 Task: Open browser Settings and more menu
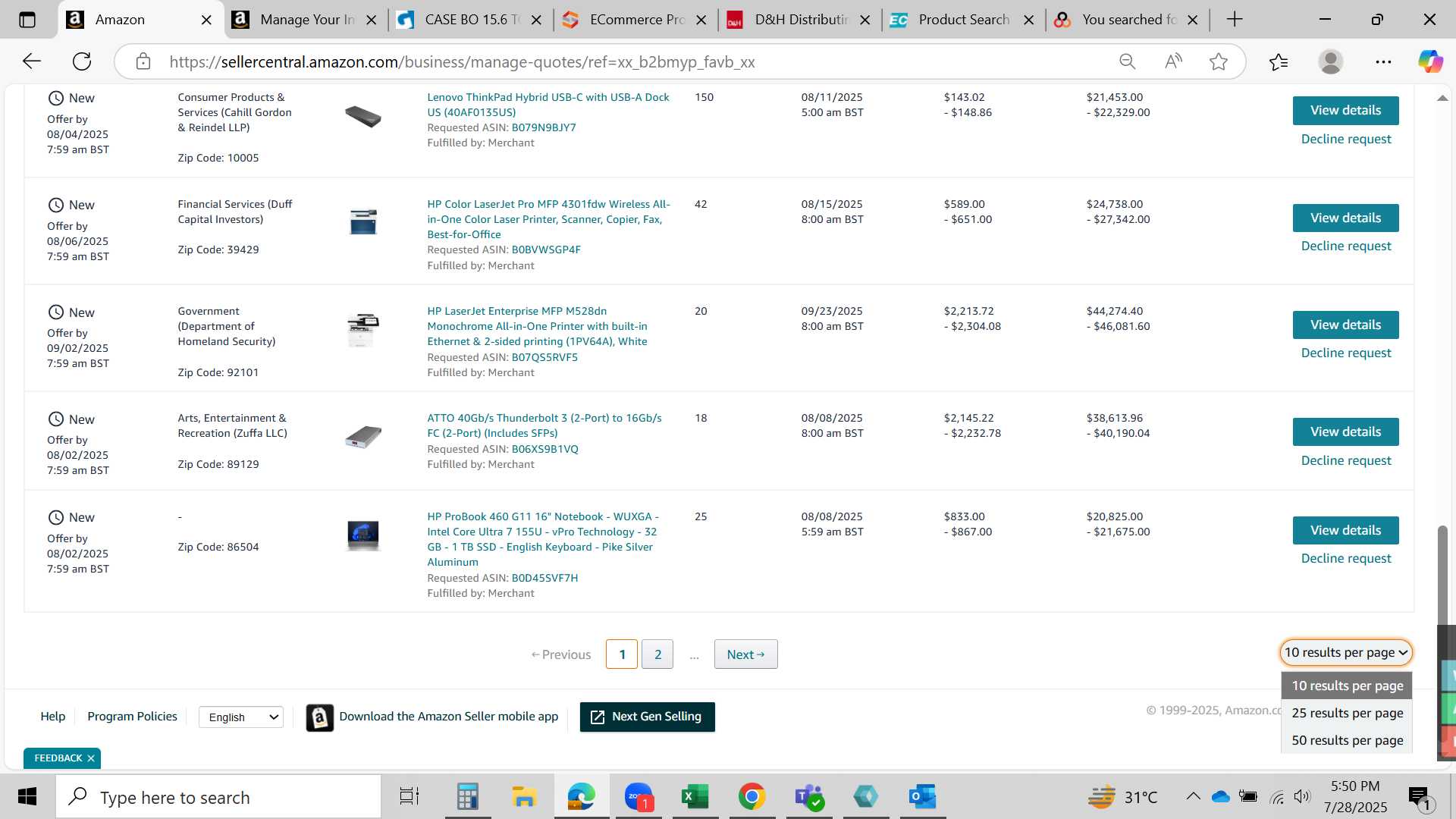pos(1383,61)
